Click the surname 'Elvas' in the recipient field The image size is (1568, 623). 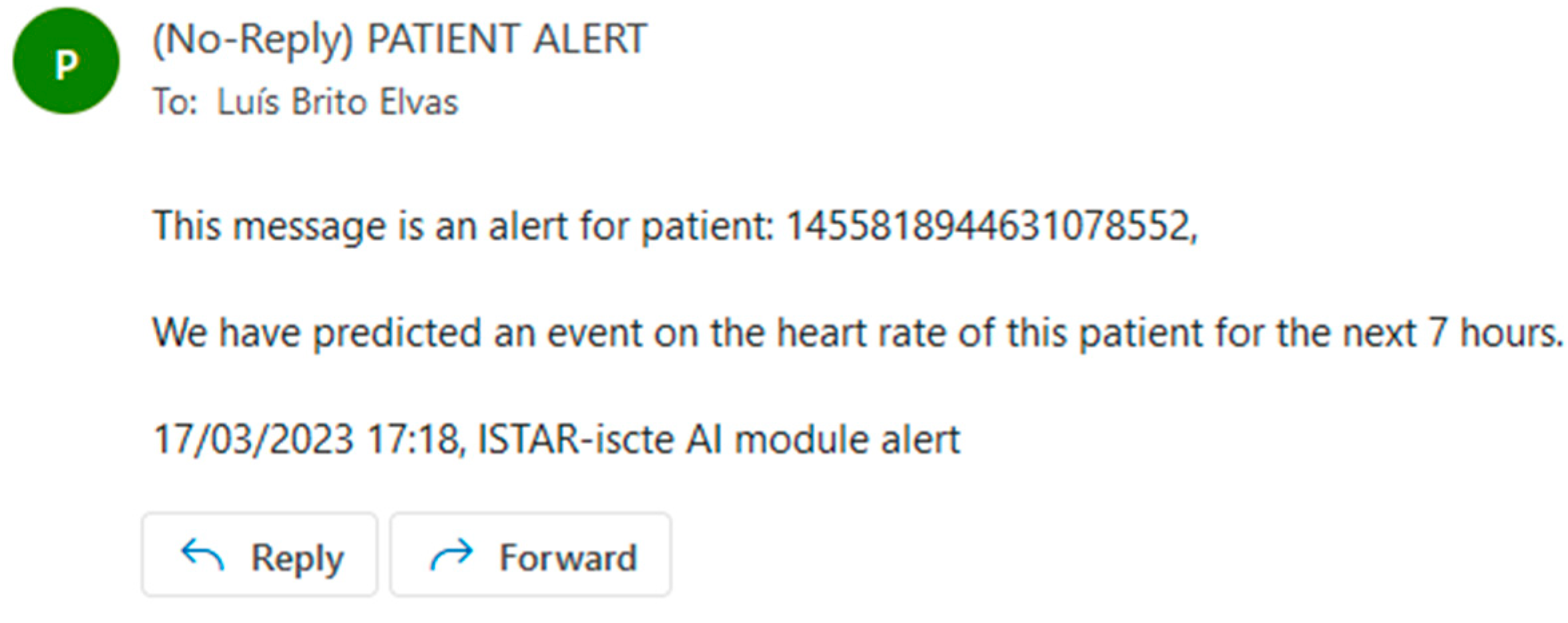point(419,102)
